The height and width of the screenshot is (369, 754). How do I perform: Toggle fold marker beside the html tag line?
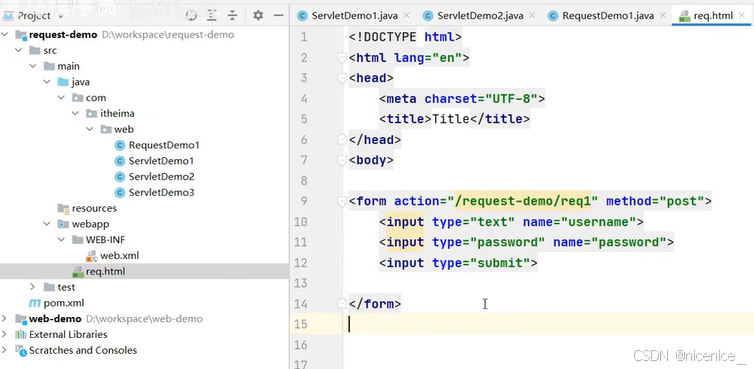tap(342, 58)
